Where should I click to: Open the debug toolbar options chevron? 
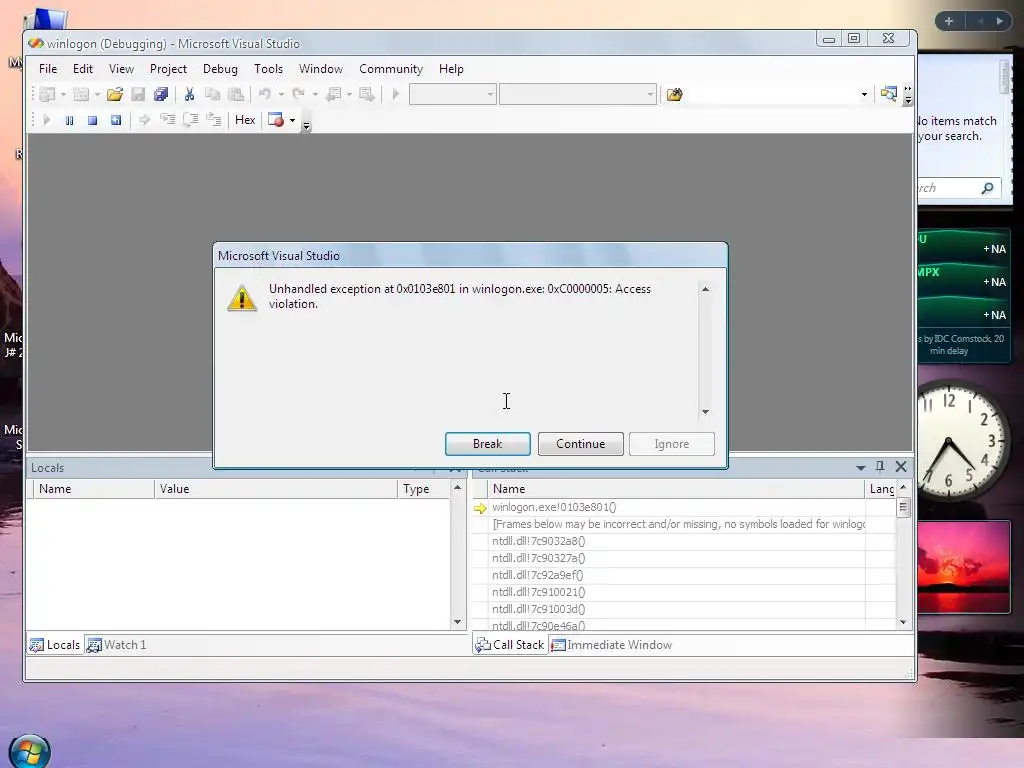pos(306,125)
